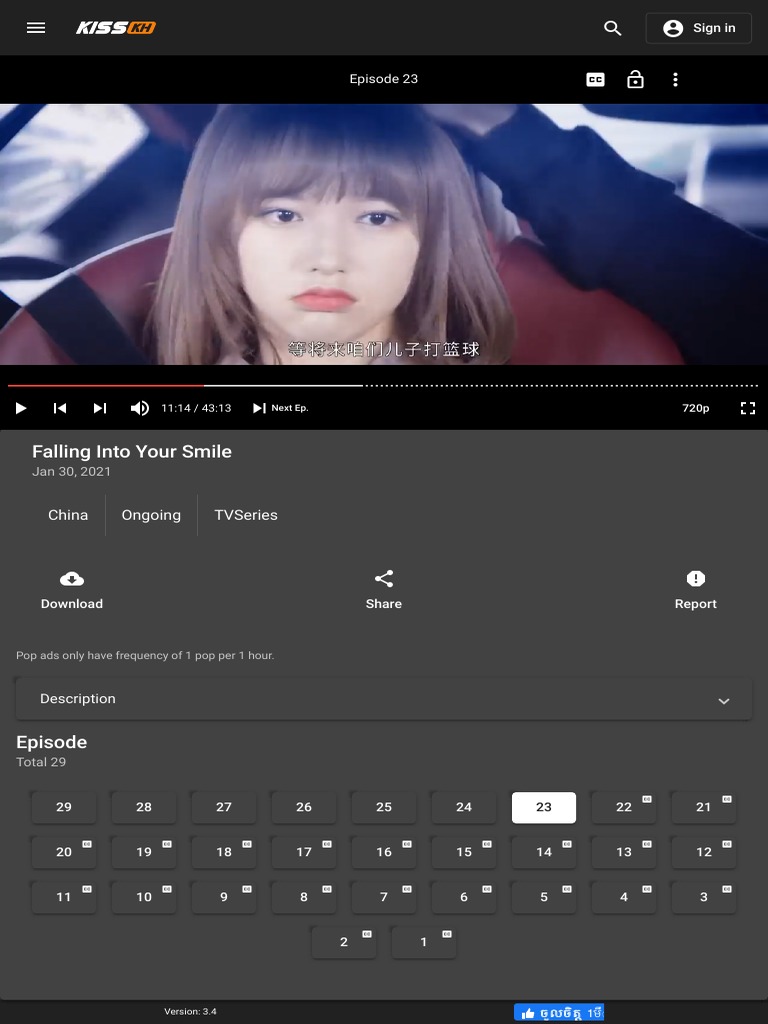Click the Total 29 text
Screen dimensions: 768x1024
pos(41,762)
